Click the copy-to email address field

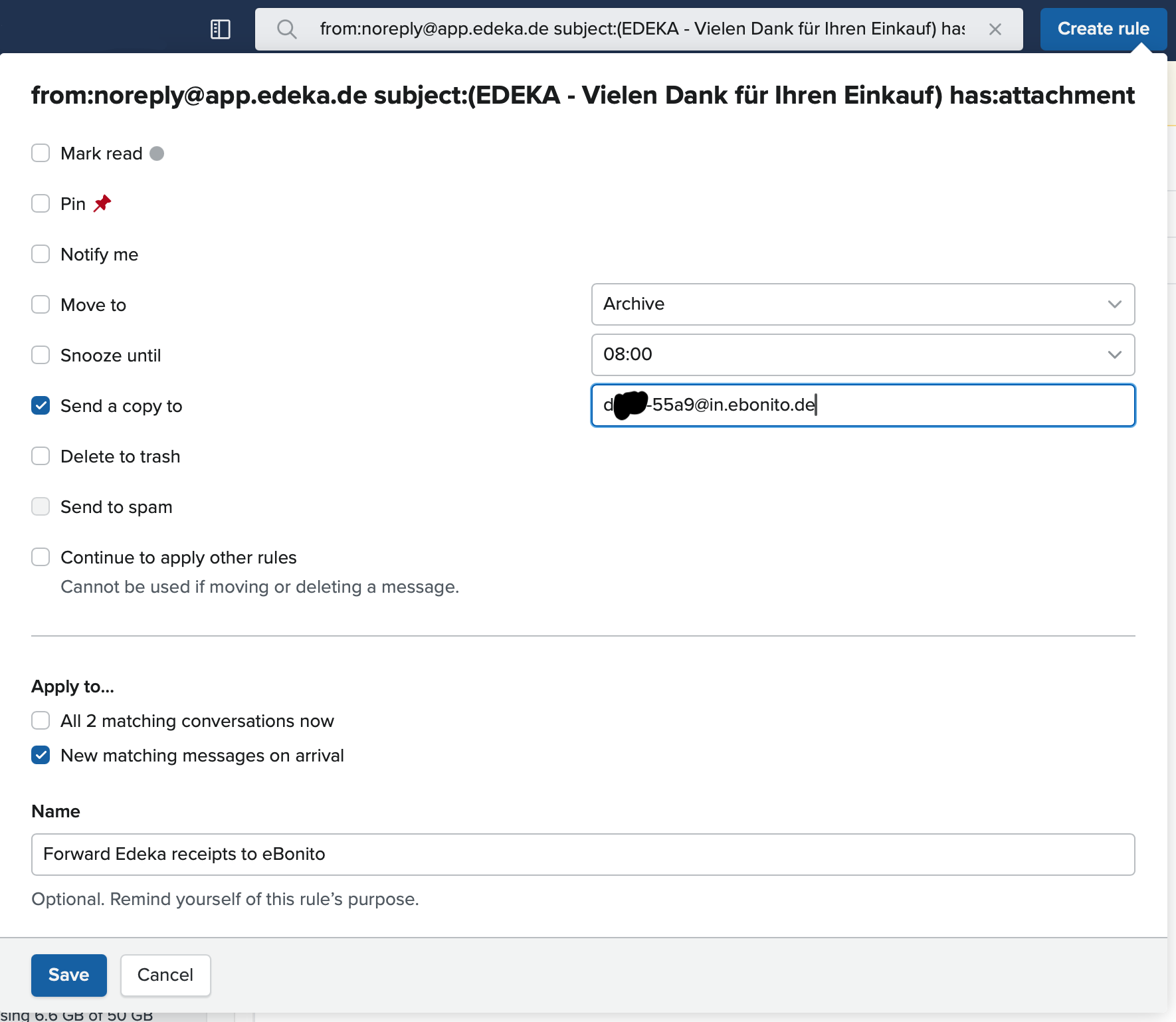point(862,405)
